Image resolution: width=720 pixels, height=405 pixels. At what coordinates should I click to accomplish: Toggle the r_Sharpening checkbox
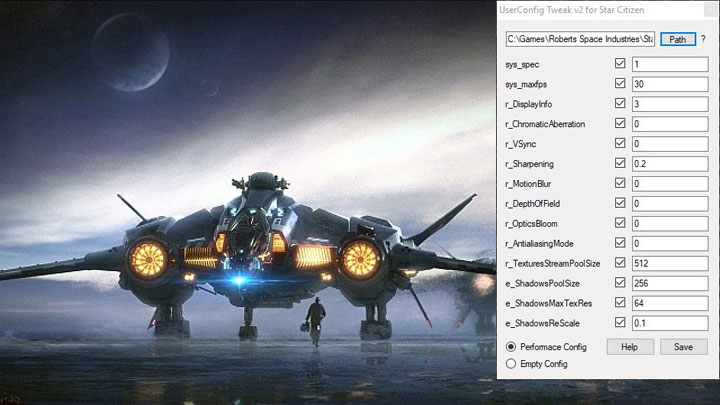coord(620,163)
